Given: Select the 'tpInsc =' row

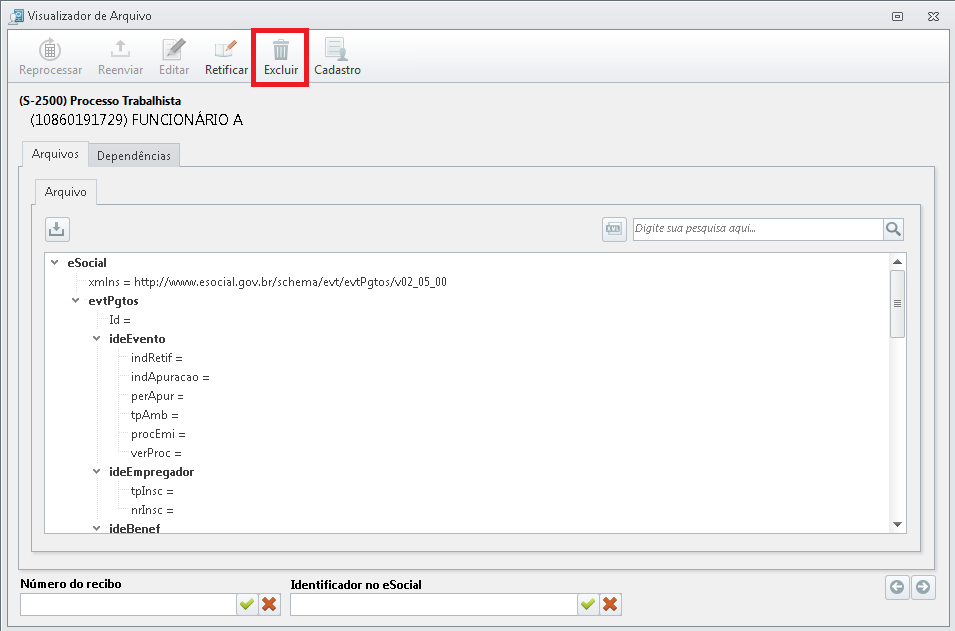Looking at the screenshot, I should pos(152,491).
